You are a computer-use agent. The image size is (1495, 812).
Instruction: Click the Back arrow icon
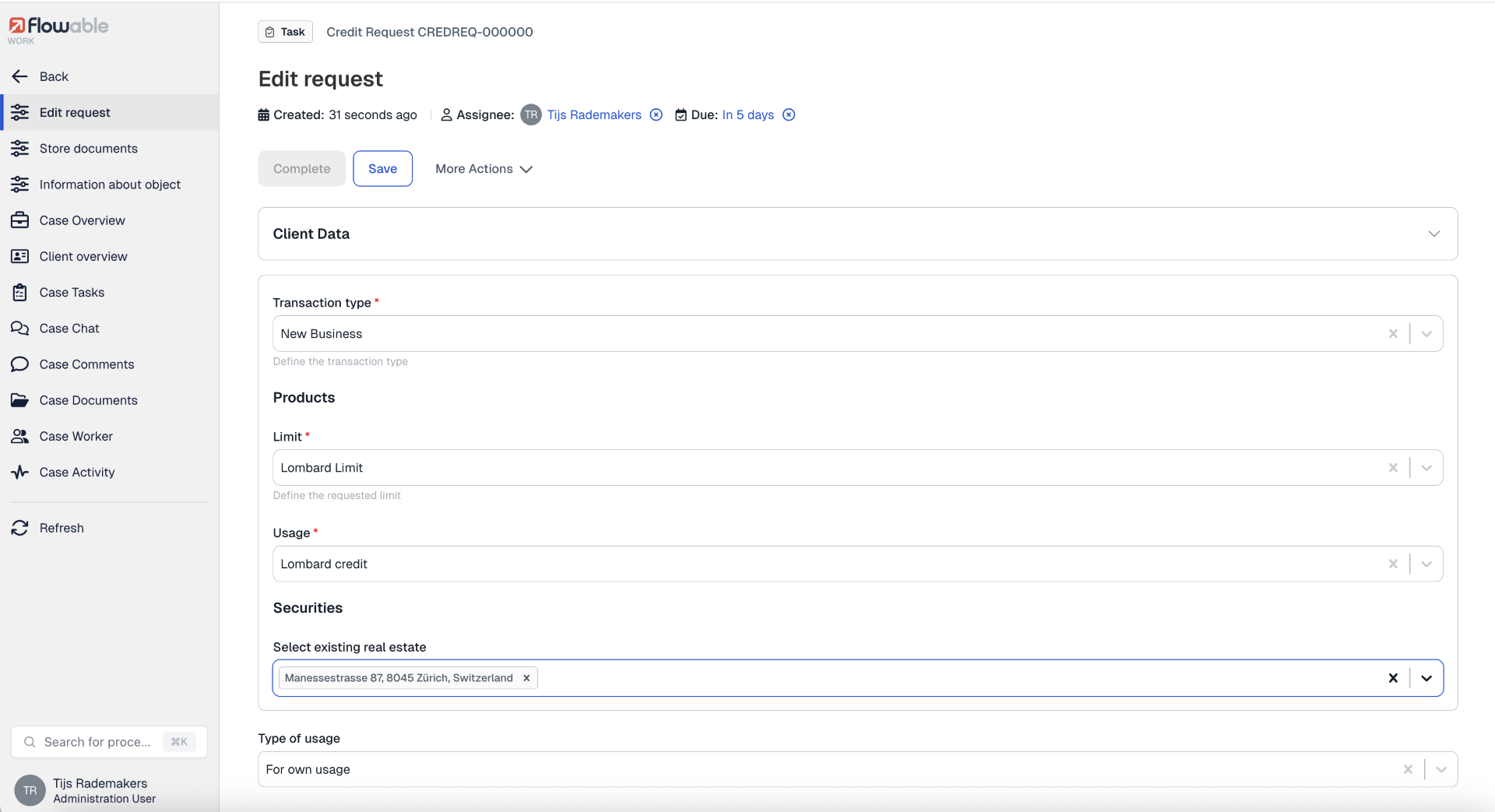(x=20, y=76)
